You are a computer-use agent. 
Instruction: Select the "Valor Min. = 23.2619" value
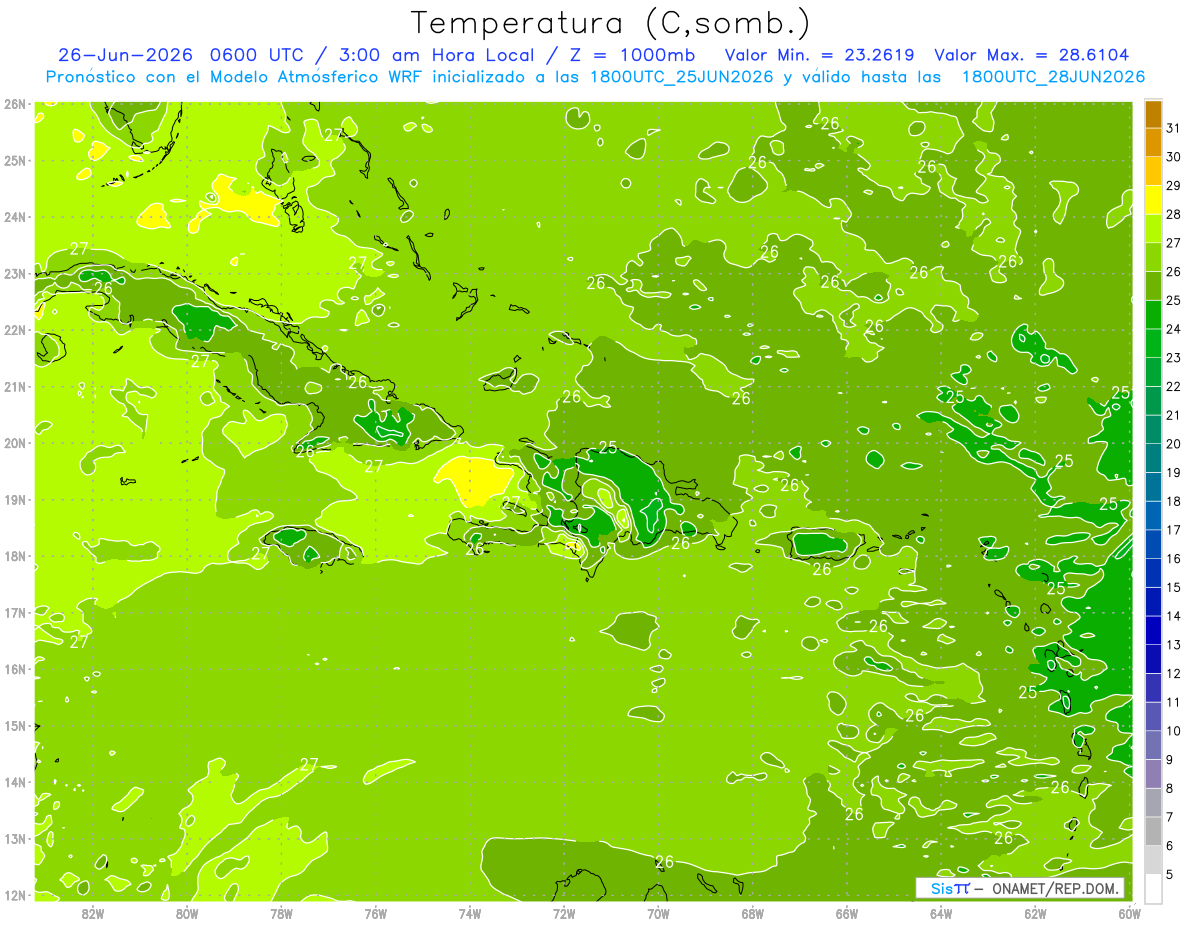[819, 55]
